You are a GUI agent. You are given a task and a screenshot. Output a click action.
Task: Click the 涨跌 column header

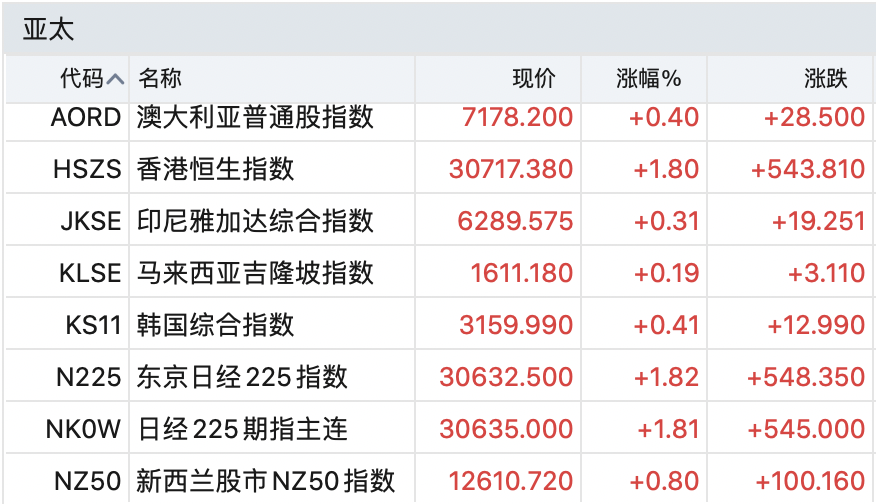791,79
